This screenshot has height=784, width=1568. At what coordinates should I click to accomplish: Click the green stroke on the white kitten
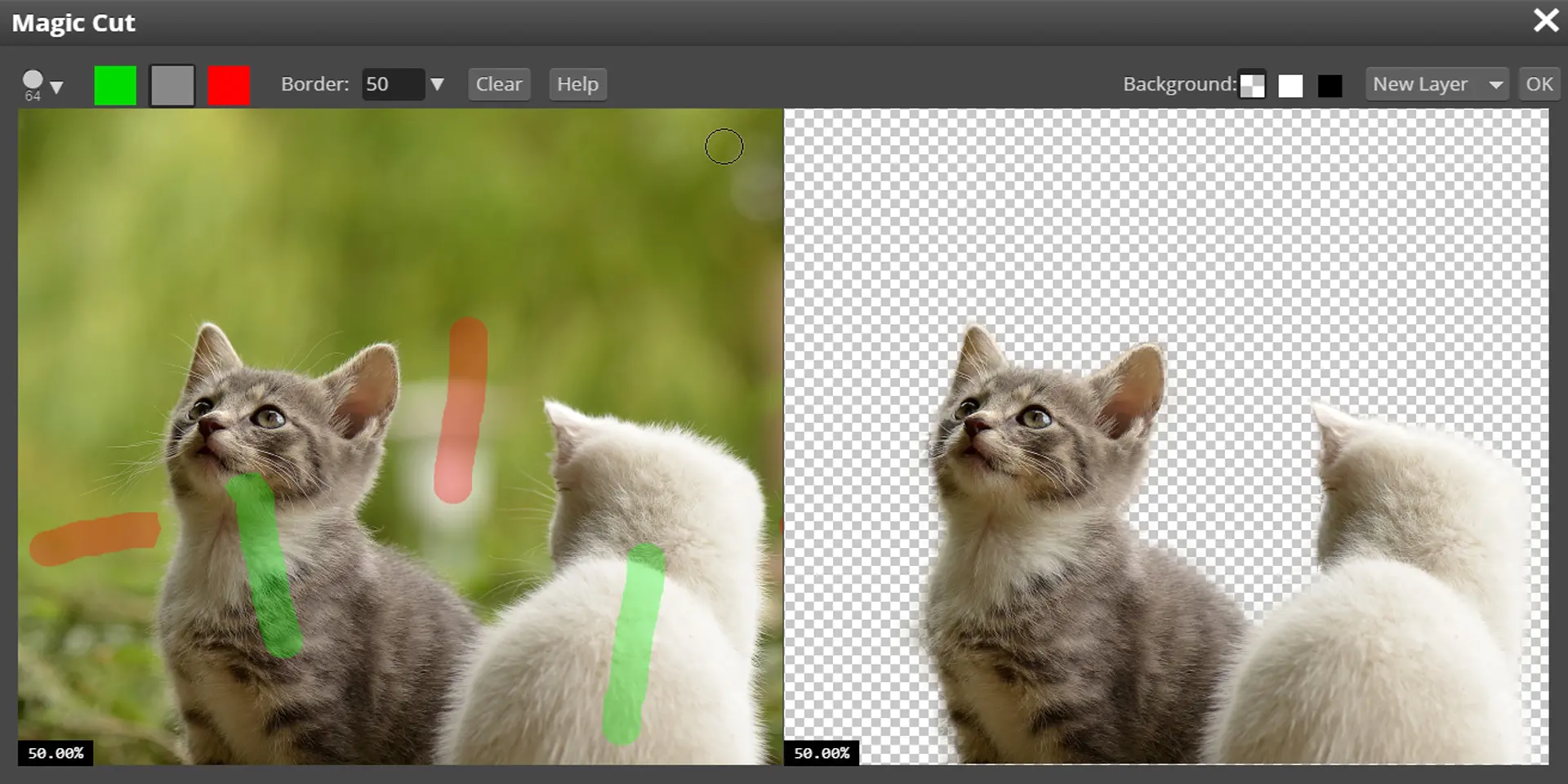click(633, 644)
